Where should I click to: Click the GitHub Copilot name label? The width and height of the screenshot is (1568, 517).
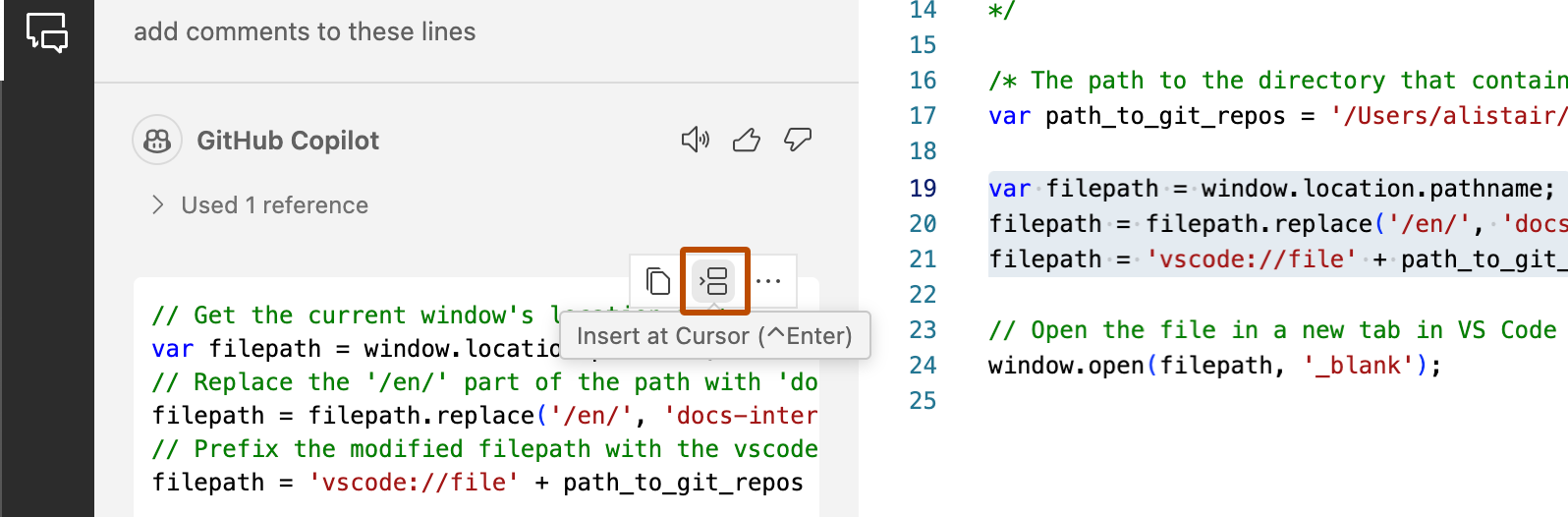pyautogui.click(x=287, y=141)
